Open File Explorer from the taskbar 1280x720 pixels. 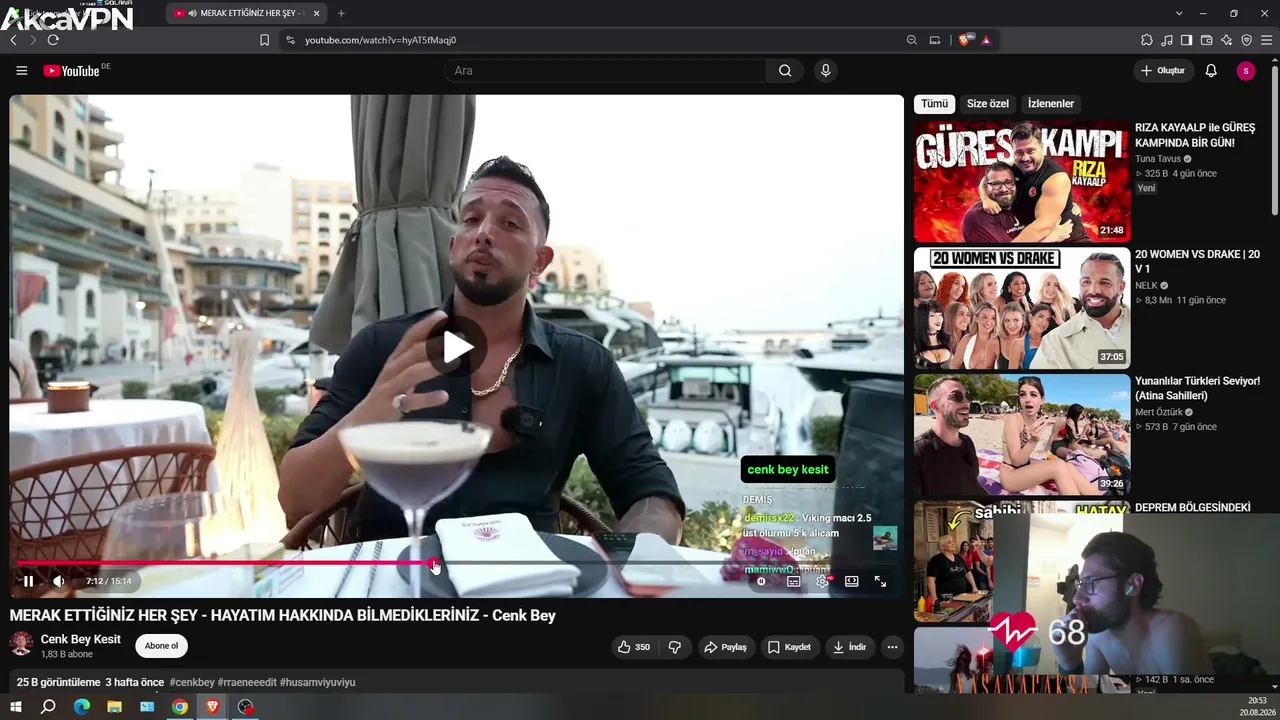point(115,707)
